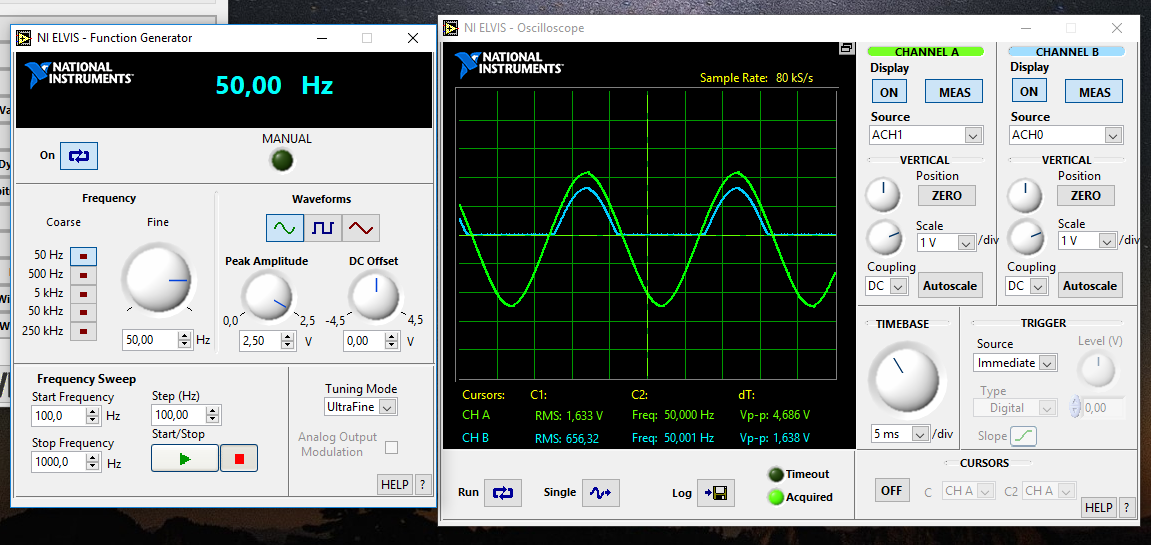Toggle Channel A display ON
Image resolution: width=1151 pixels, height=545 pixels.
click(x=889, y=92)
